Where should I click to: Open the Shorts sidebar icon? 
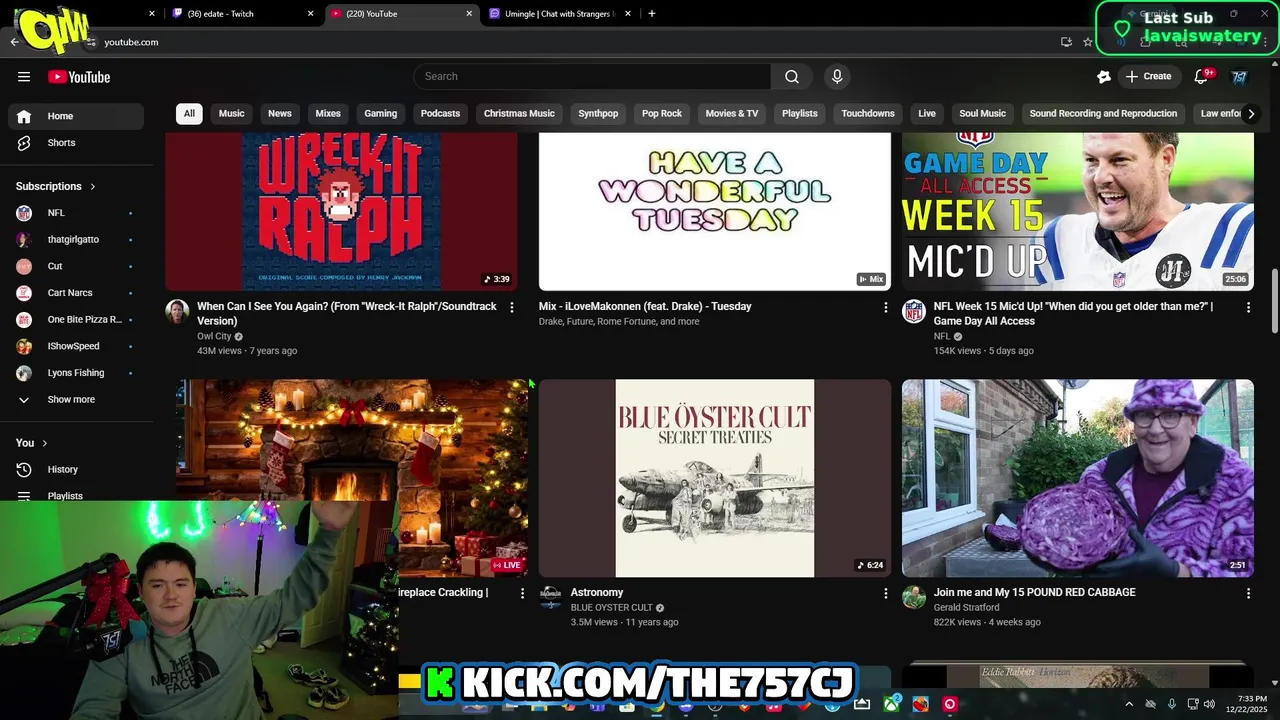24,143
